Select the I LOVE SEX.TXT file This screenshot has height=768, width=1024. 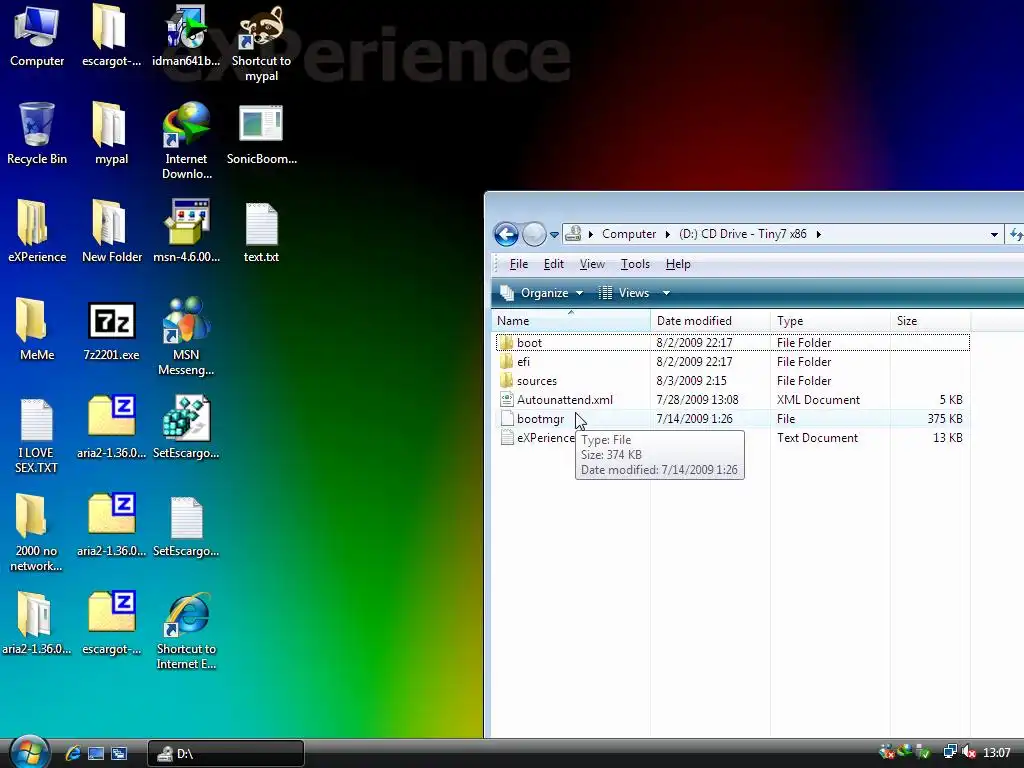coord(37,434)
